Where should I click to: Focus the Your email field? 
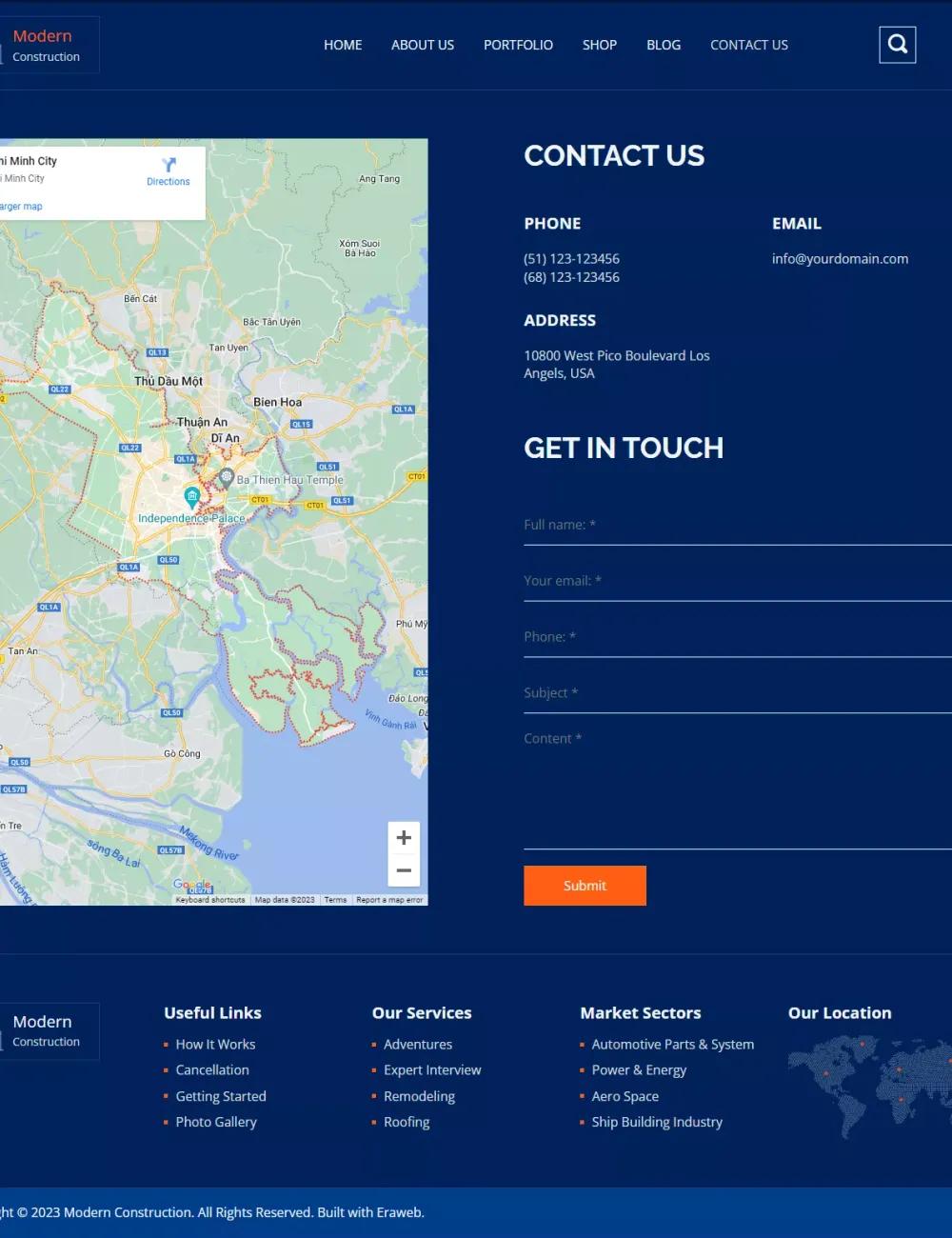click(737, 581)
